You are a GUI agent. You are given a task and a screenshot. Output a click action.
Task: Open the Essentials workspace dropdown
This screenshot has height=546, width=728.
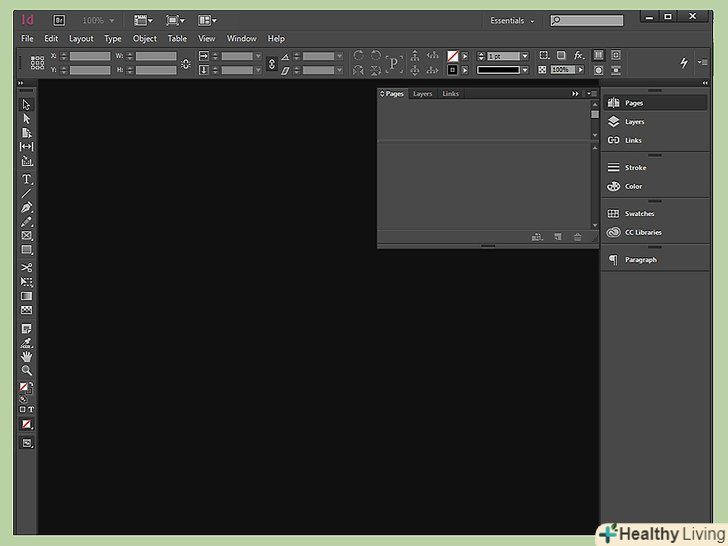(x=512, y=20)
